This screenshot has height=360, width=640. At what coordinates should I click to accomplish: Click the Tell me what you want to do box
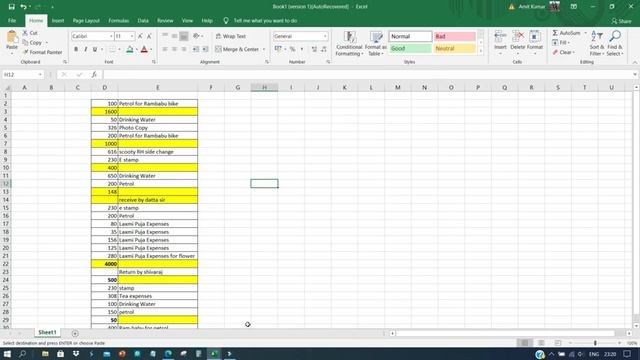[x=260, y=21]
